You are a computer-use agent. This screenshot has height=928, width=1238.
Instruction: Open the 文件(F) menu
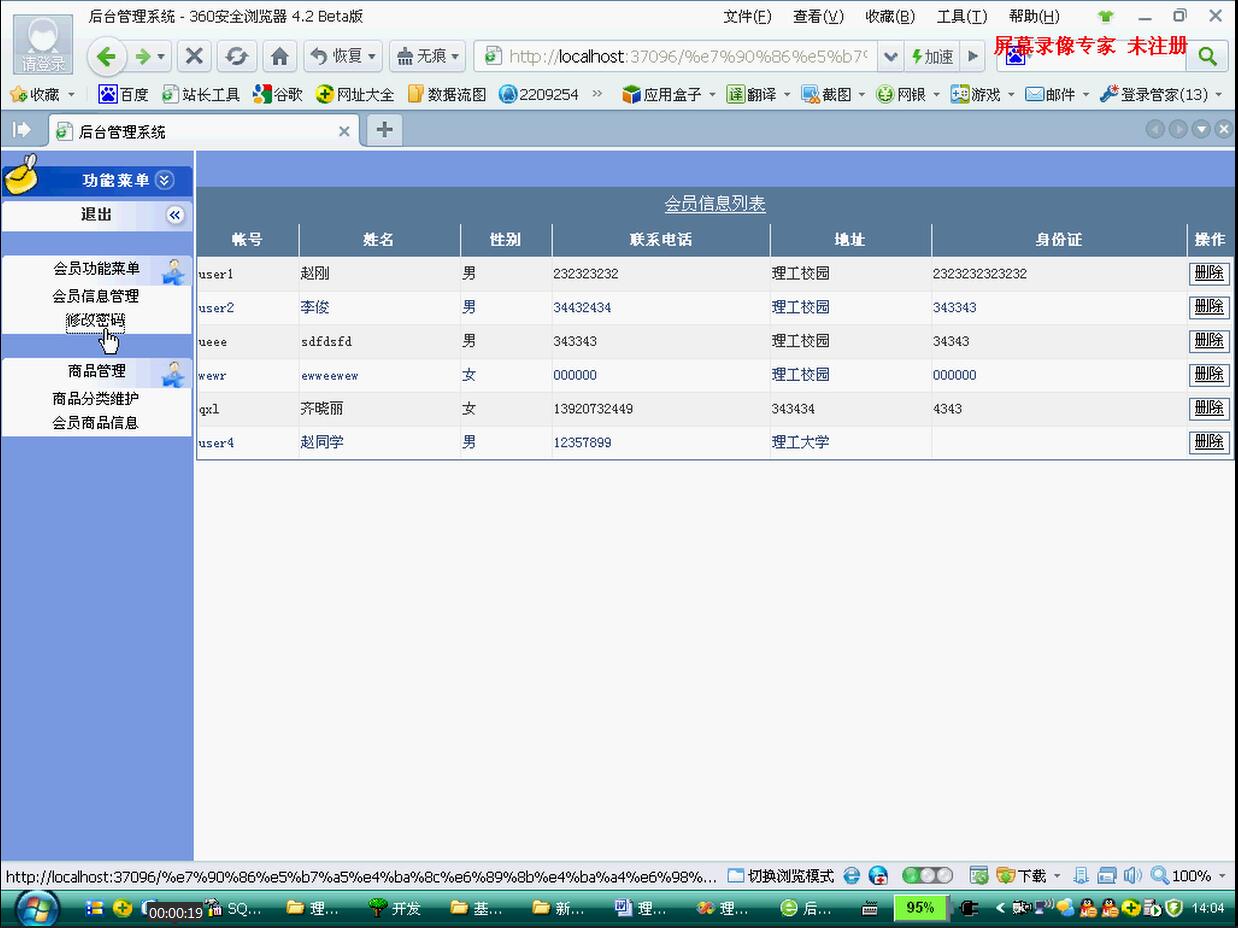point(747,16)
